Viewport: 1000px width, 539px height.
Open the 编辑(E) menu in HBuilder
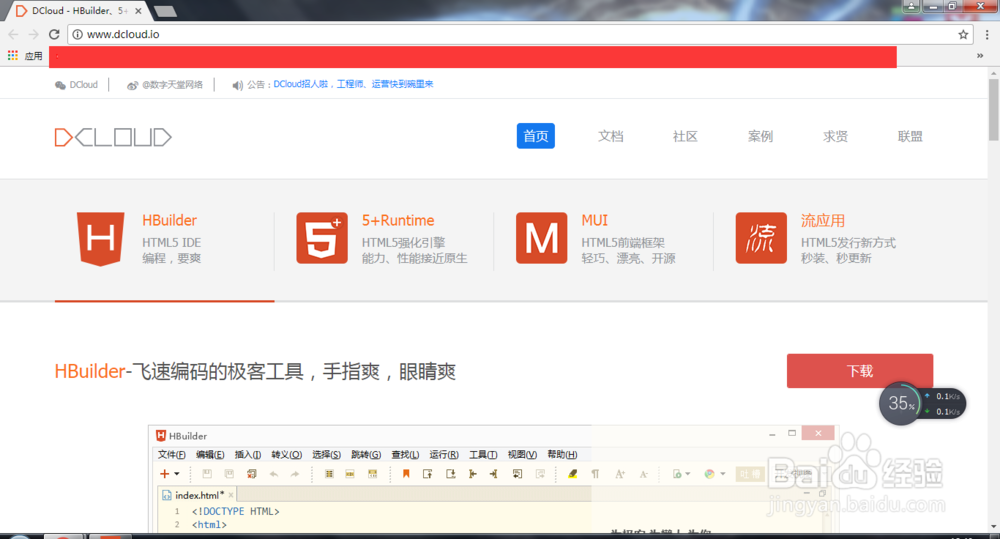[210, 454]
